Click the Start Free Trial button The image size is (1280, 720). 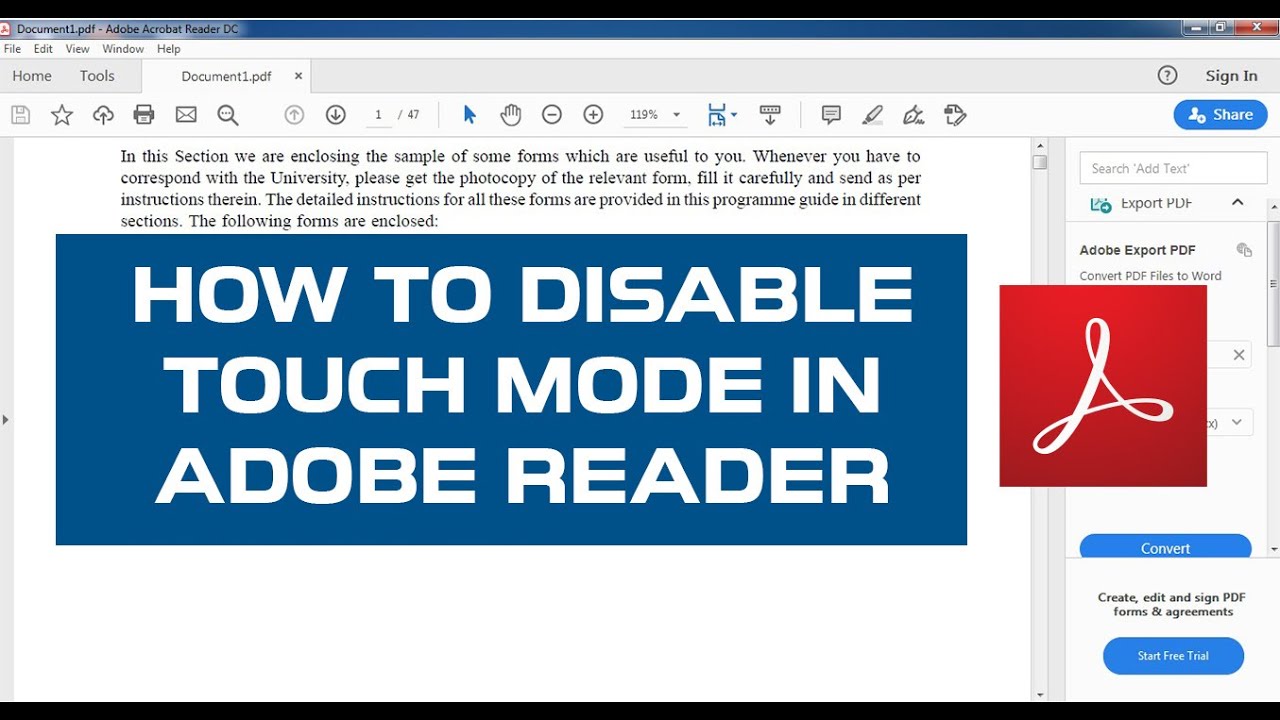(1173, 656)
